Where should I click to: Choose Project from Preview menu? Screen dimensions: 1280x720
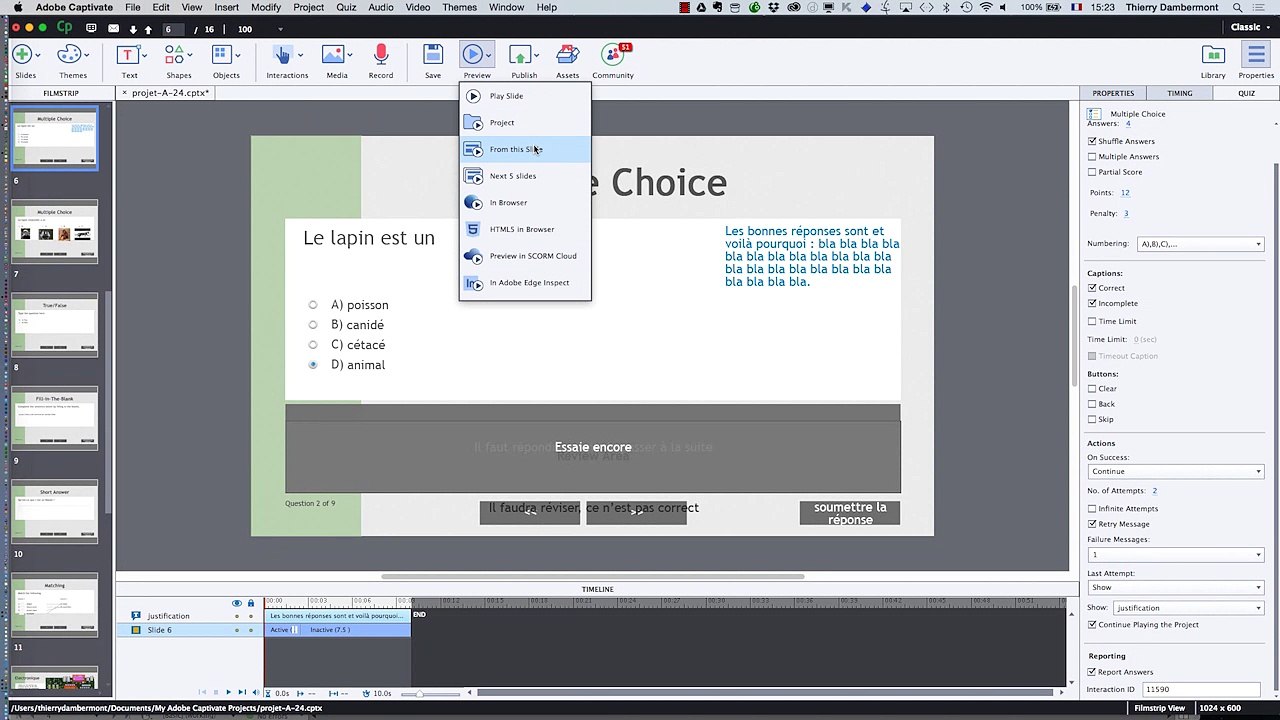pos(525,123)
